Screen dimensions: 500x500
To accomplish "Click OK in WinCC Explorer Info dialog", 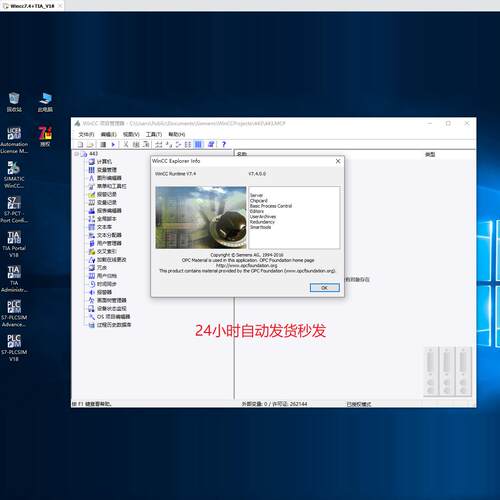I will pos(325,288).
